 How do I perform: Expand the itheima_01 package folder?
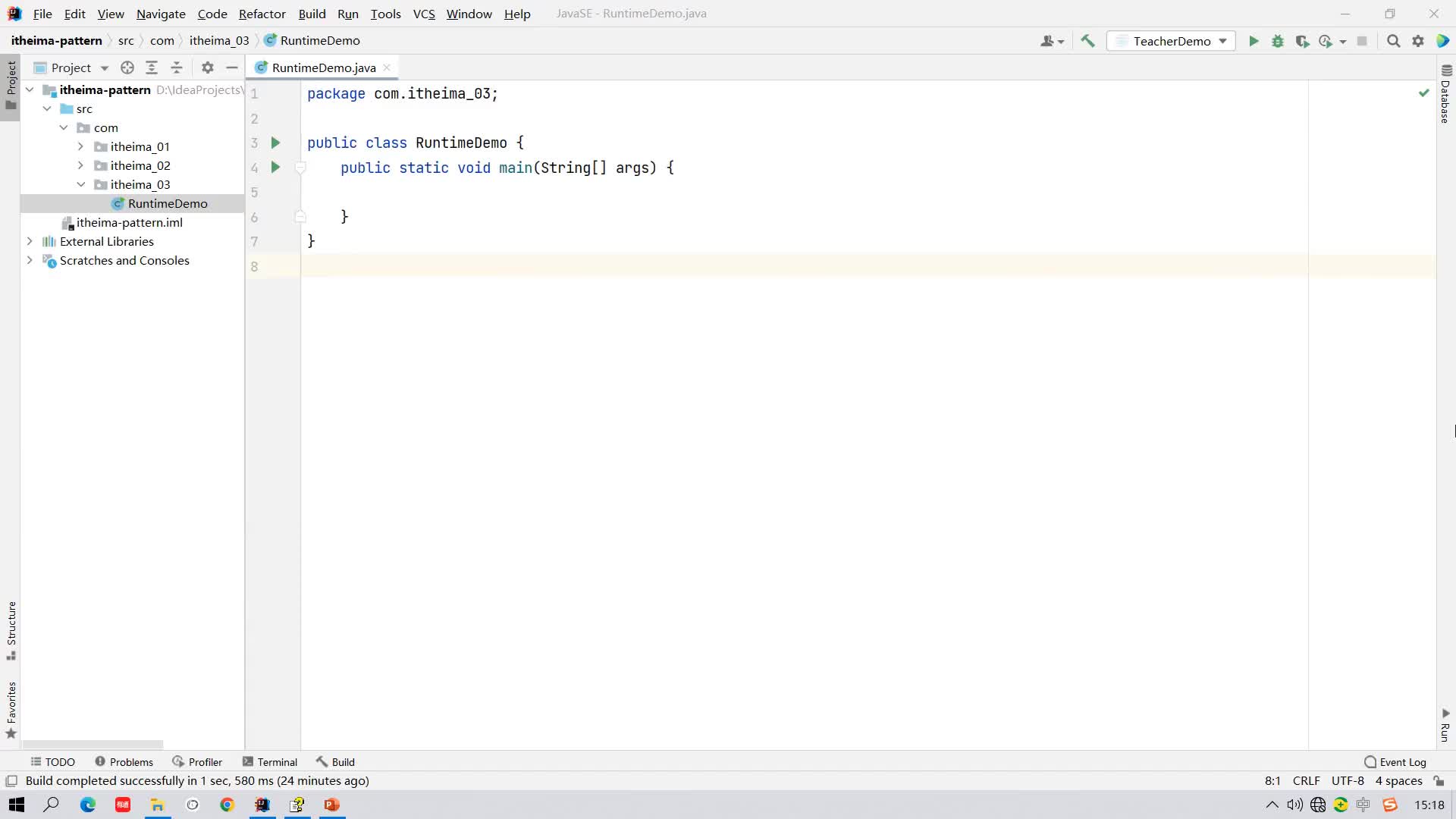tap(81, 146)
